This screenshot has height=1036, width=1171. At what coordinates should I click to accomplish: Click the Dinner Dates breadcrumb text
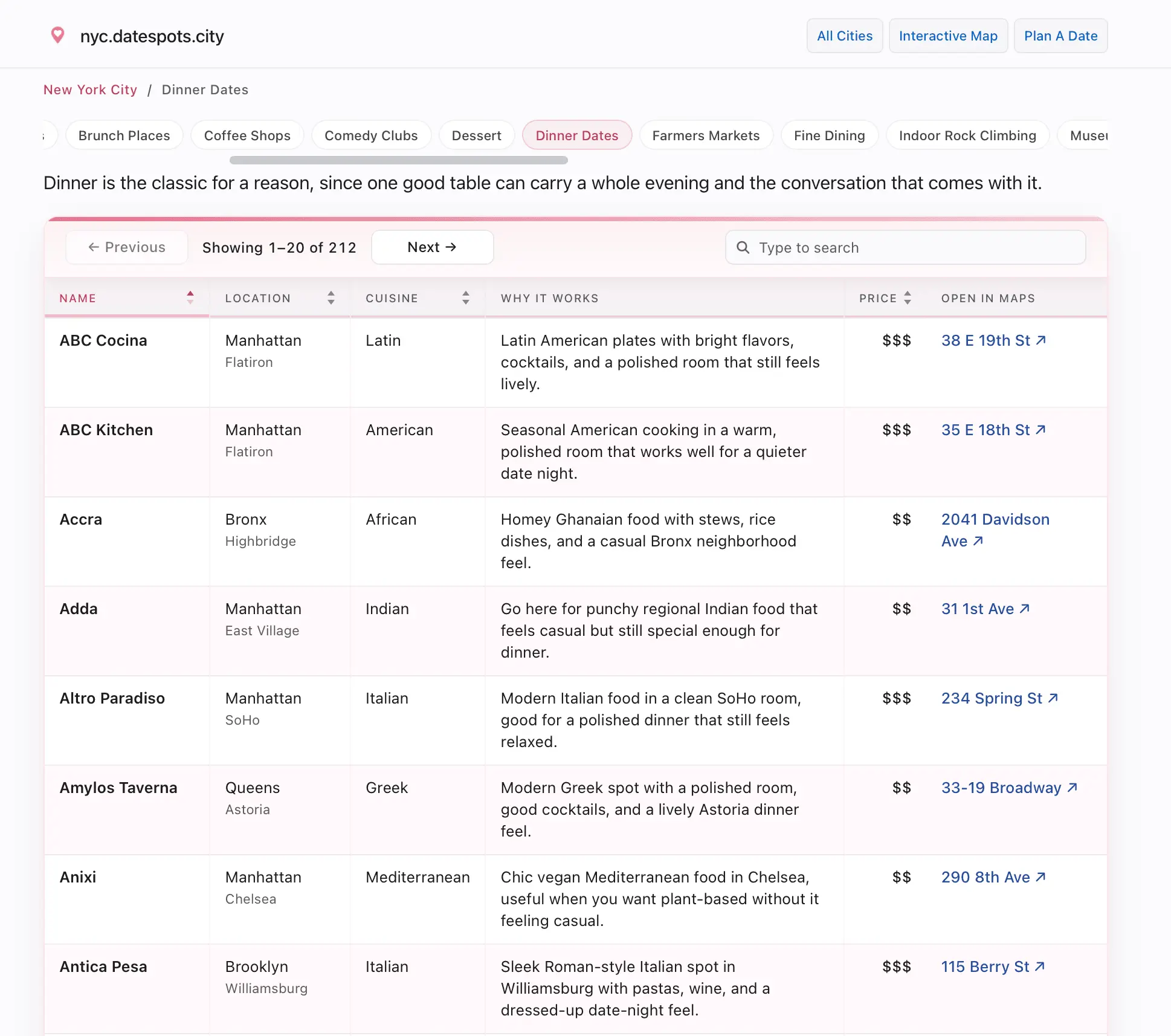(205, 89)
